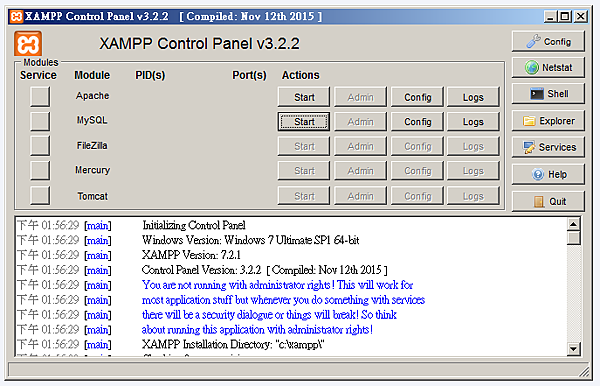The height and width of the screenshot is (386, 600).
Task: Click the MySQL Admin button
Action: 360,122
